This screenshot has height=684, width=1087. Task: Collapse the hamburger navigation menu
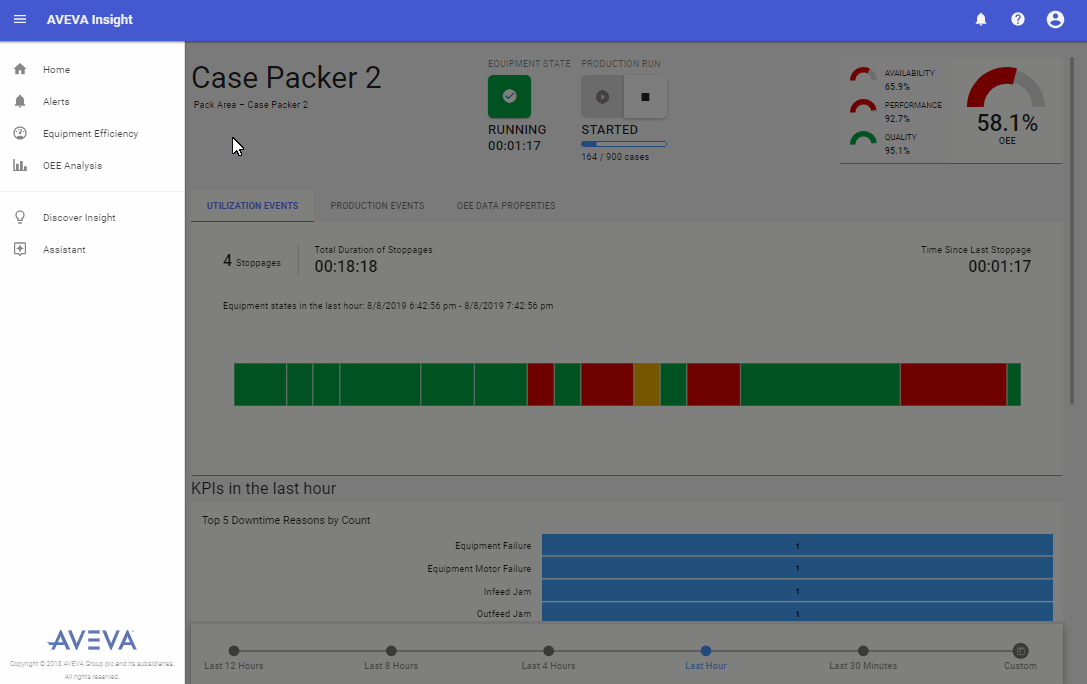[x=20, y=19]
